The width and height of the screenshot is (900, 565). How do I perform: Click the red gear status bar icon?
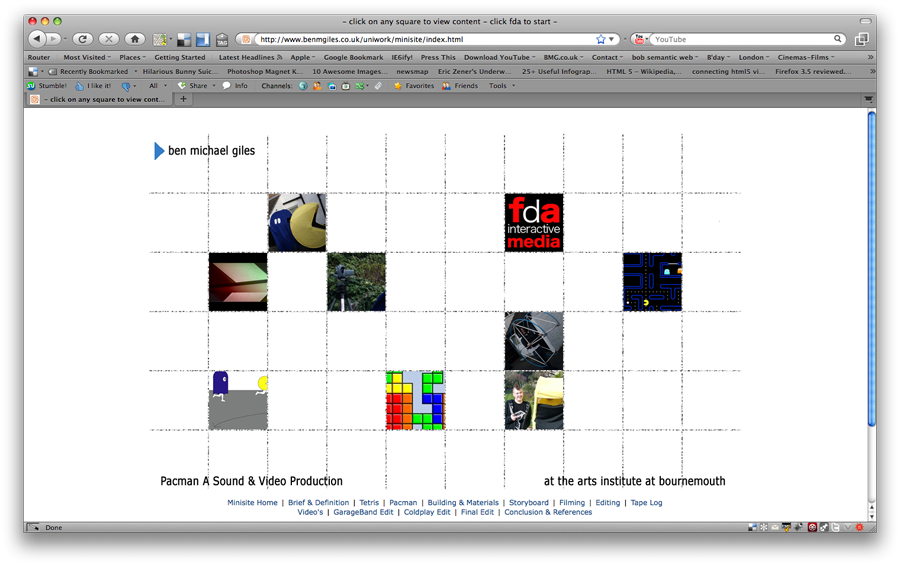pos(859,527)
